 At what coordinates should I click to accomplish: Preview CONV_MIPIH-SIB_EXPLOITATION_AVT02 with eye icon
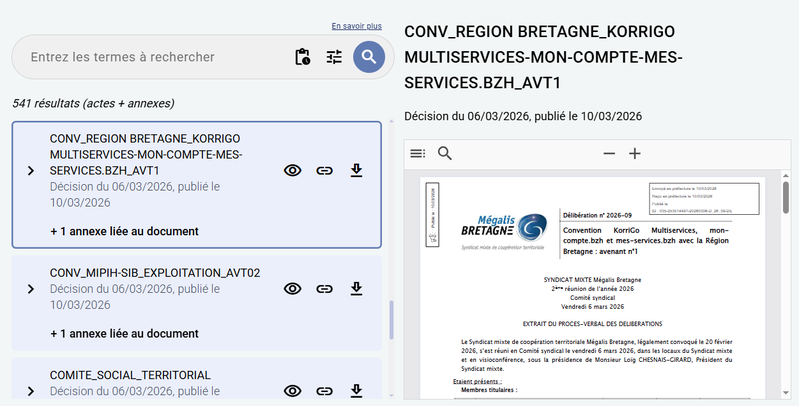coord(292,289)
